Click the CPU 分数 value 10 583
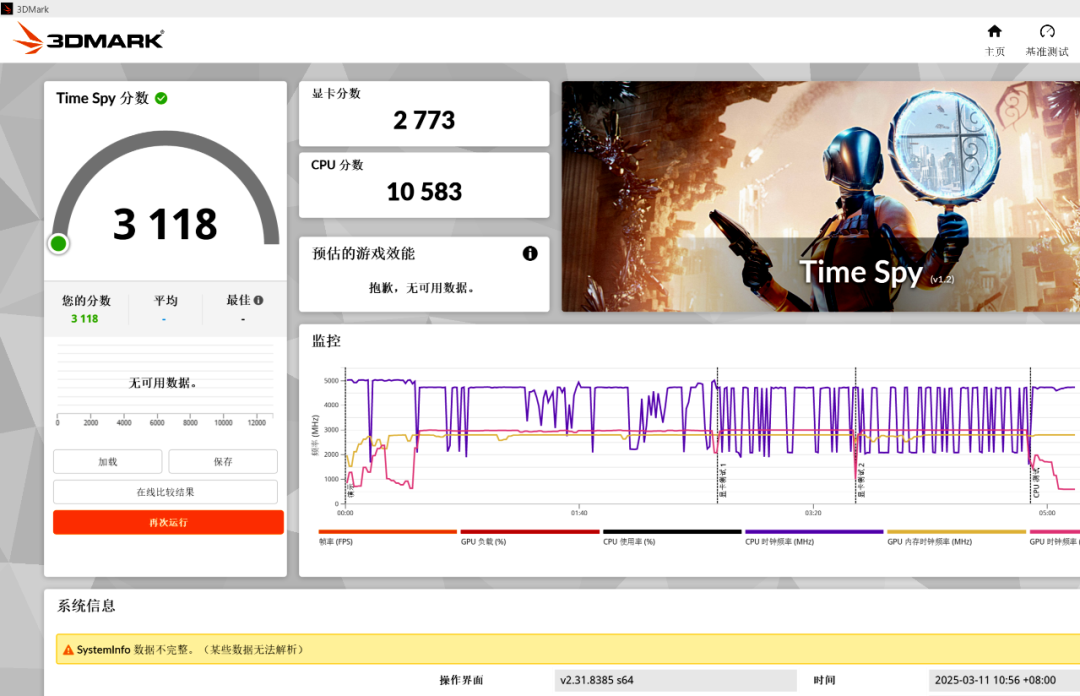 (424, 192)
